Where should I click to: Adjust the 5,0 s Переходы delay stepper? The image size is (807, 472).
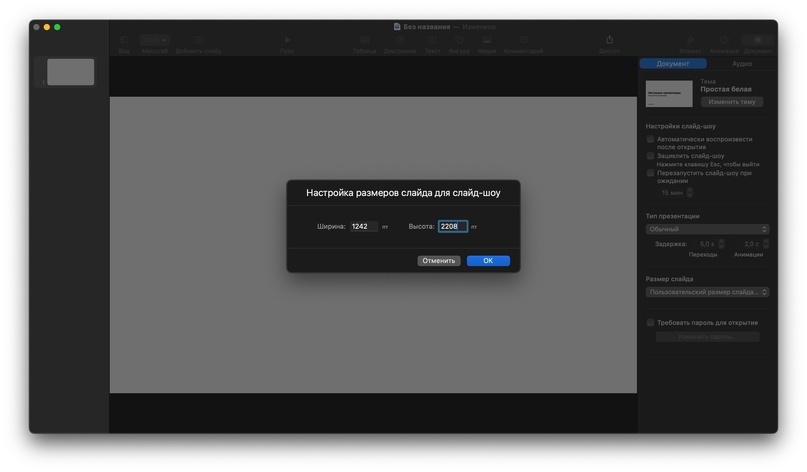[x=721, y=244]
